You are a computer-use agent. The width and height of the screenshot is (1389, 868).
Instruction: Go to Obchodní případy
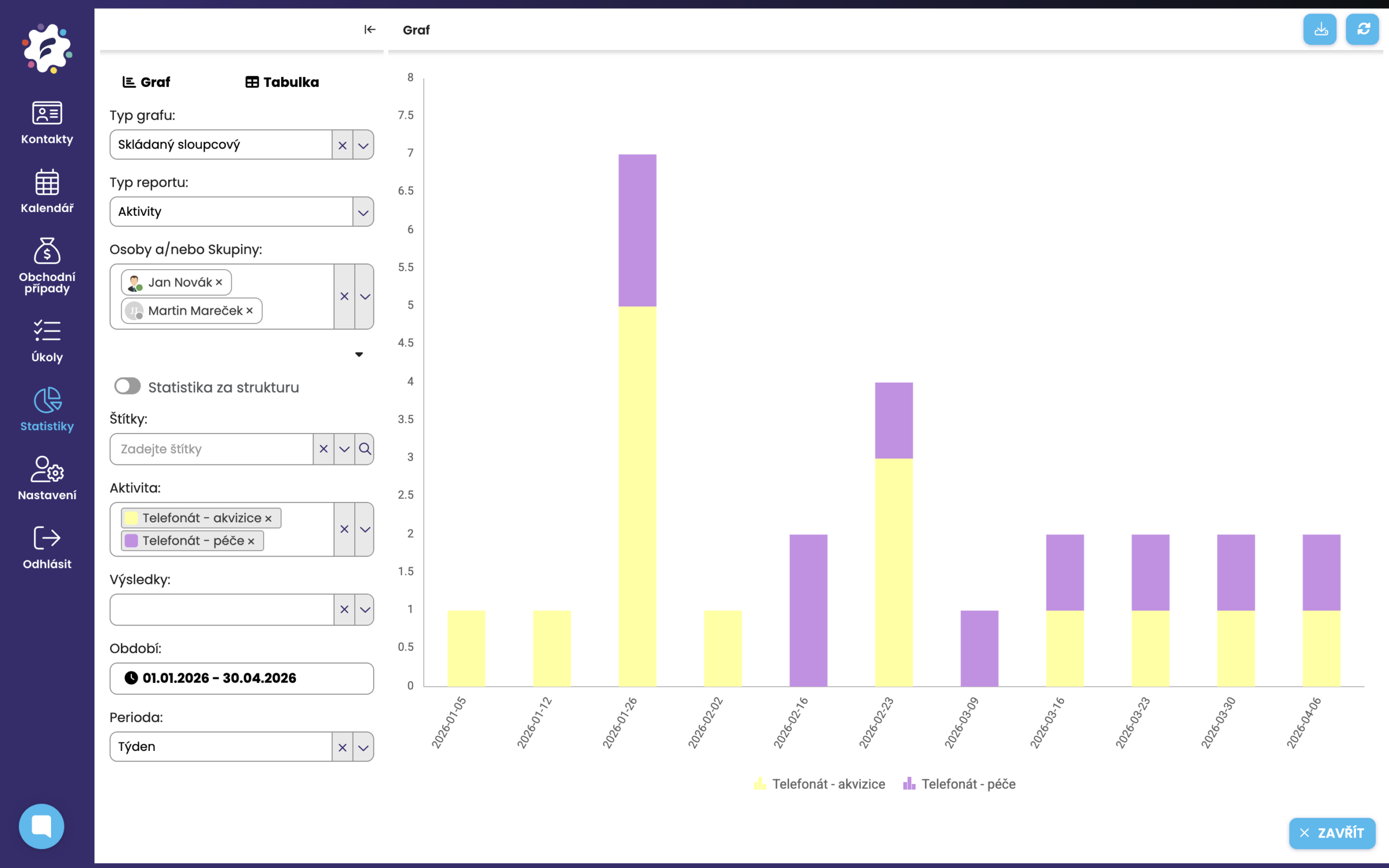point(47,264)
